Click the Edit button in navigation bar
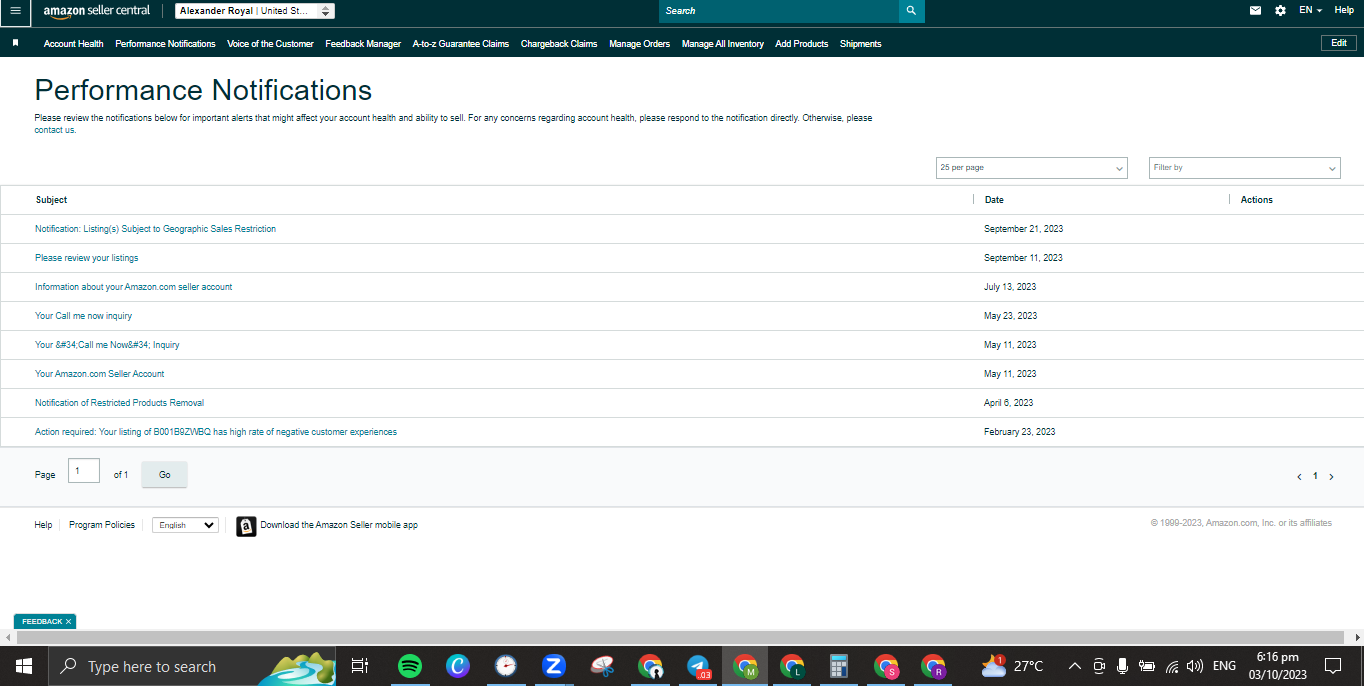 coord(1339,43)
